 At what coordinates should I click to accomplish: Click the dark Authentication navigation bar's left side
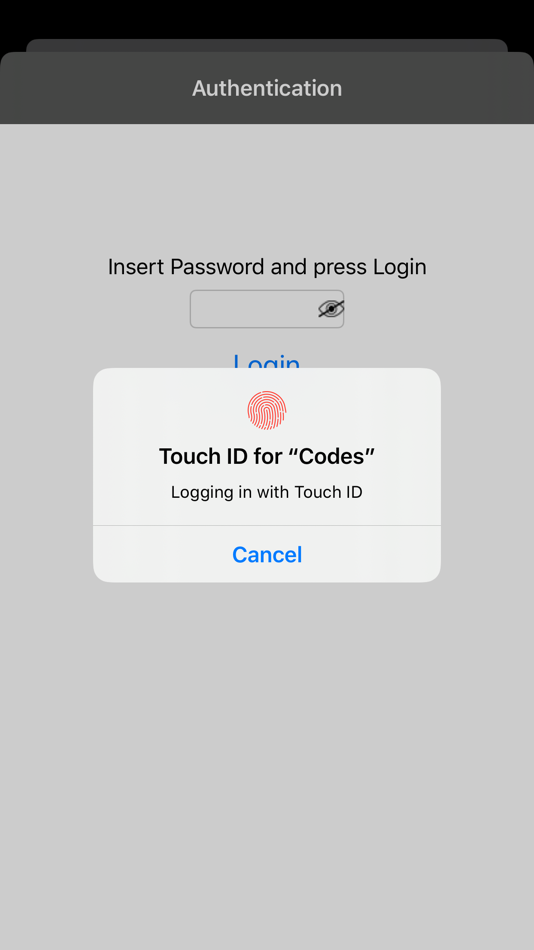91,88
